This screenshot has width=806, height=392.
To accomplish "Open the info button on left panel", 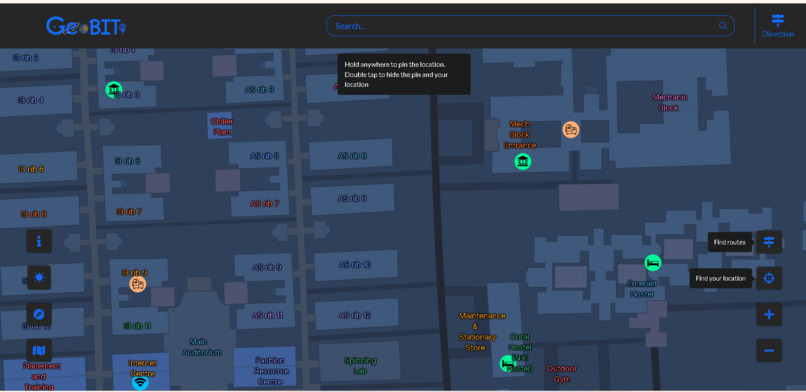I will coord(39,241).
